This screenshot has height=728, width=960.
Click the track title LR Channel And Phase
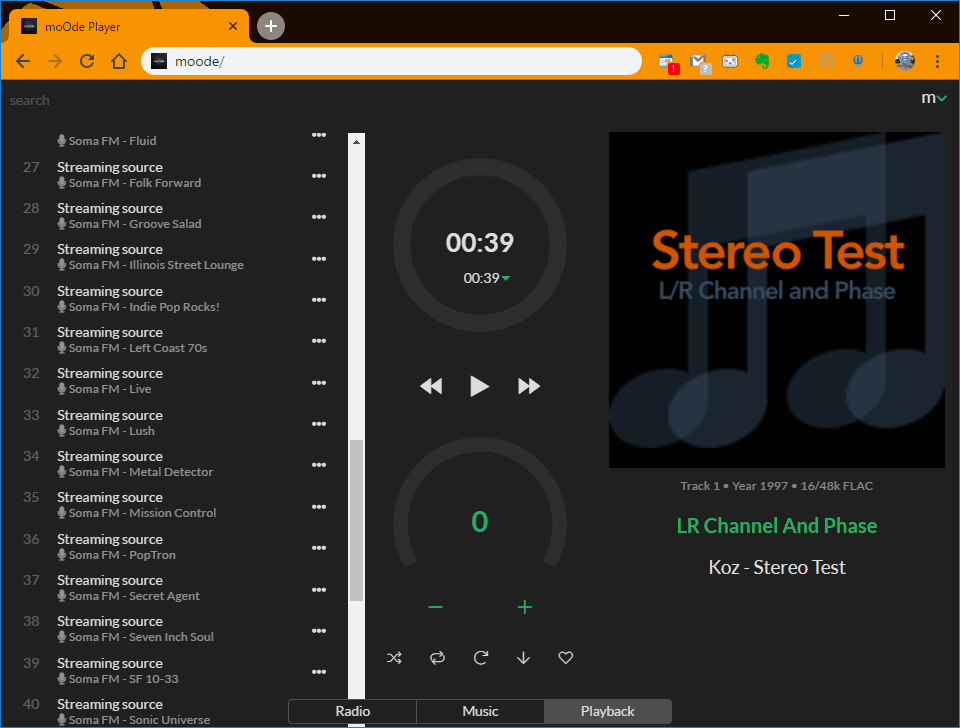(x=776, y=525)
